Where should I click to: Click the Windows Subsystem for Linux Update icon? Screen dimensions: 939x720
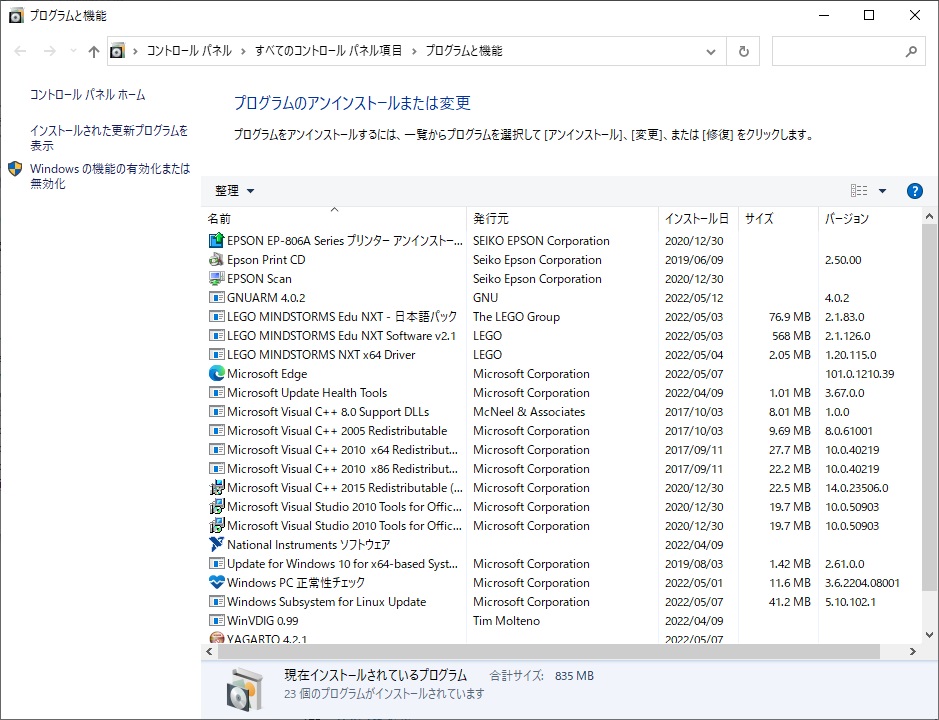point(216,601)
